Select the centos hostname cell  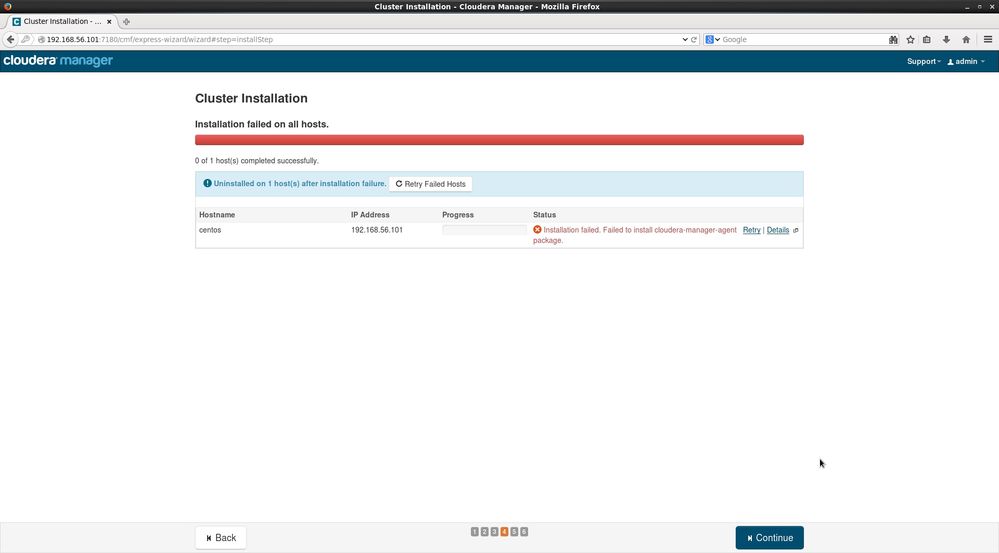210,230
